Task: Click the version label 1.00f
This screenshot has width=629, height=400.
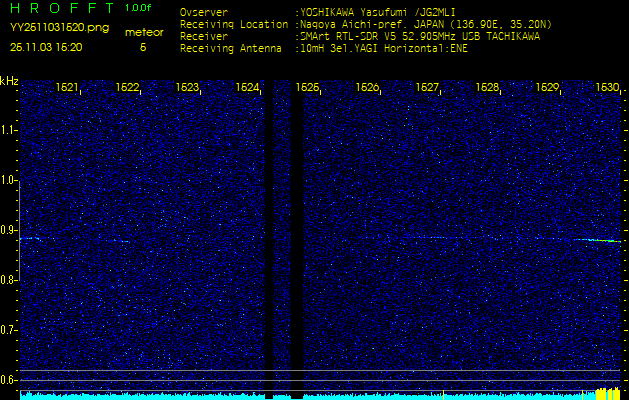Action: coord(138,8)
